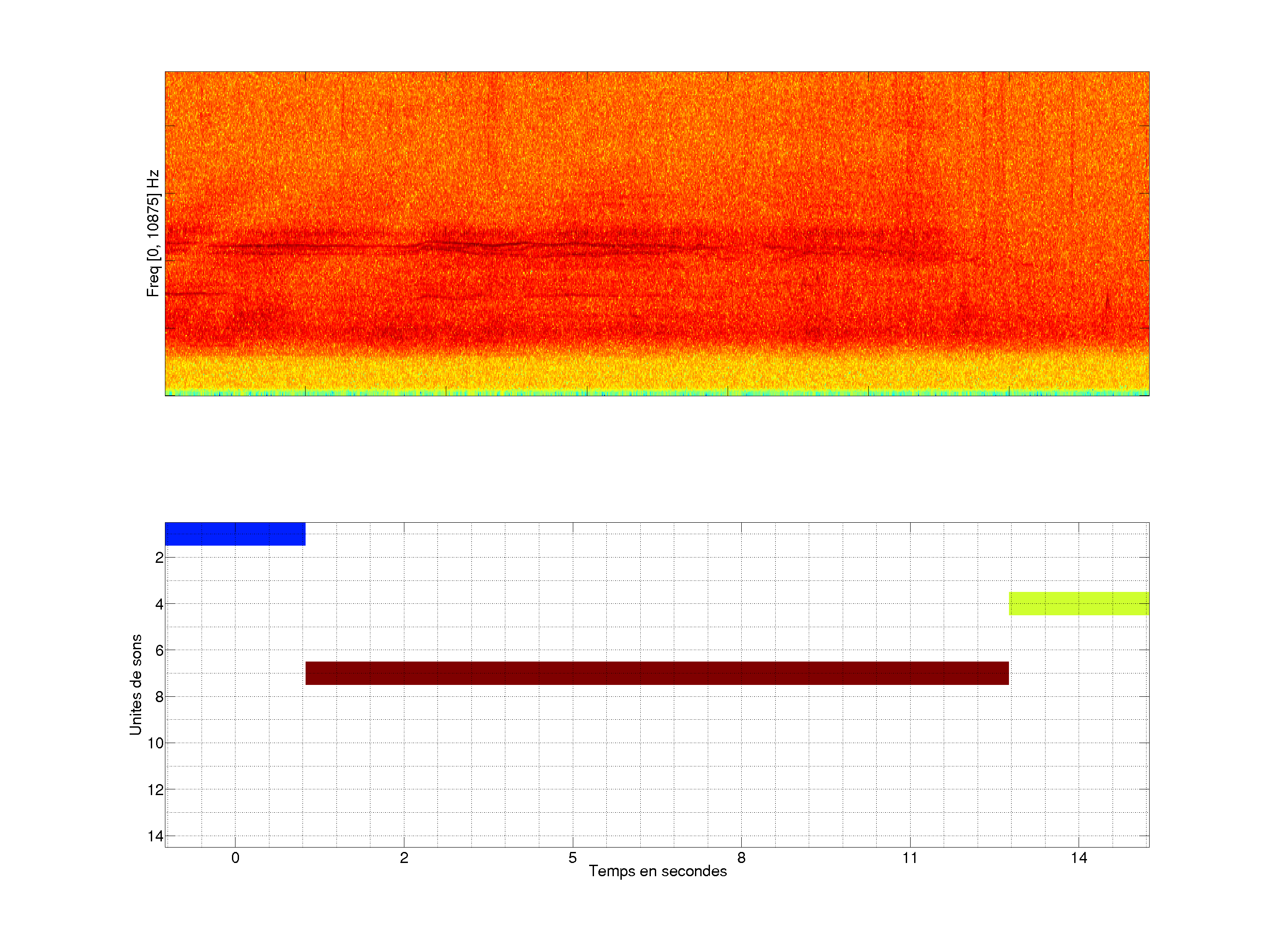Image resolution: width=1270 pixels, height=952 pixels.
Task: Click the cyan strip at the spectrogram's bottom edge
Action: point(657,393)
